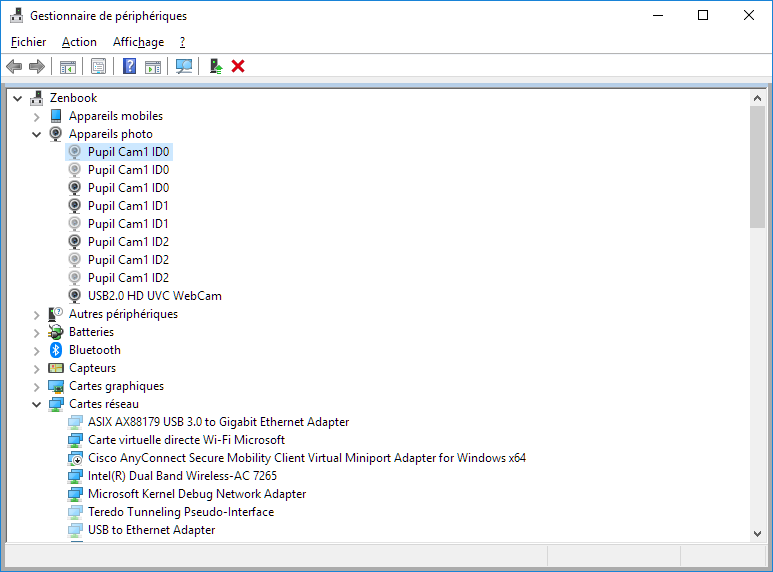773x572 pixels.
Task: Click the Device Manager title bar icon
Action: (x=16, y=16)
